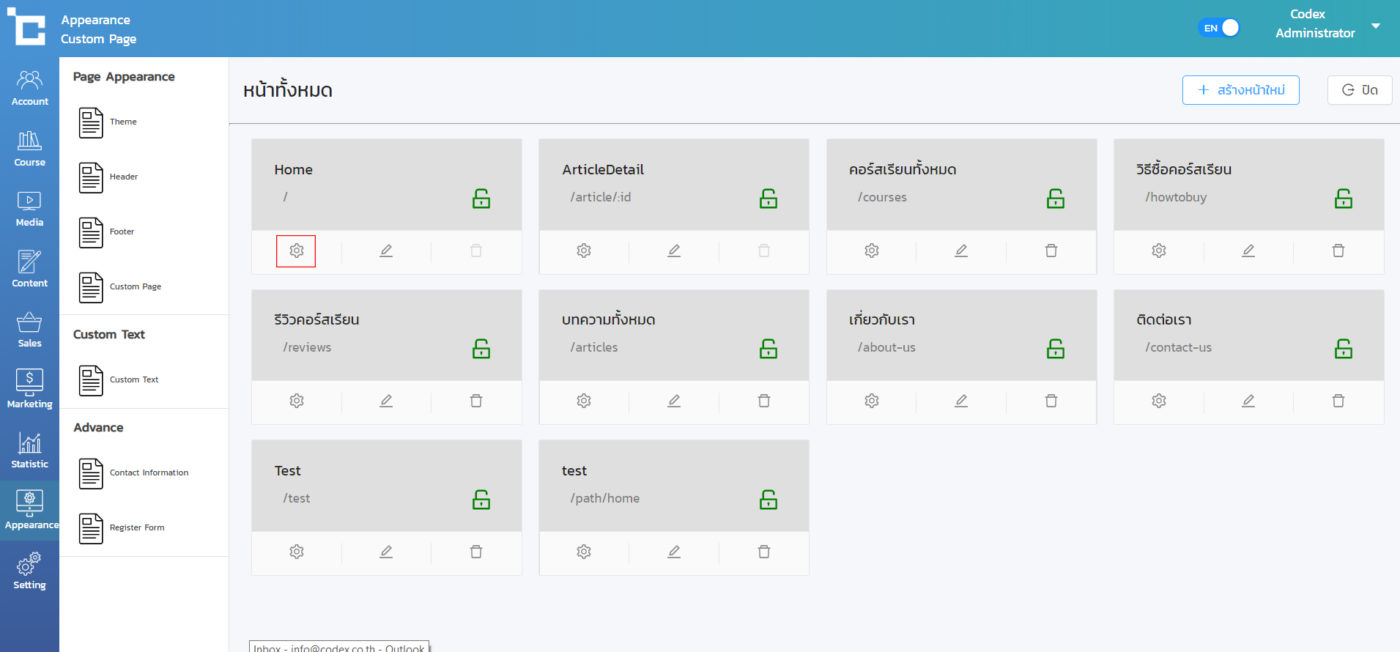Edit the ArticleDetail page with pencil icon
Screen dimensions: 1400x652
(x=674, y=251)
